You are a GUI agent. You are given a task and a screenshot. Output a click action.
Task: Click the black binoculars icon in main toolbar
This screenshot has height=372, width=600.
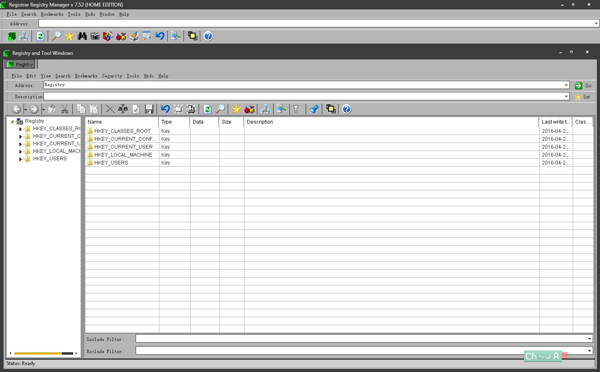pos(82,36)
